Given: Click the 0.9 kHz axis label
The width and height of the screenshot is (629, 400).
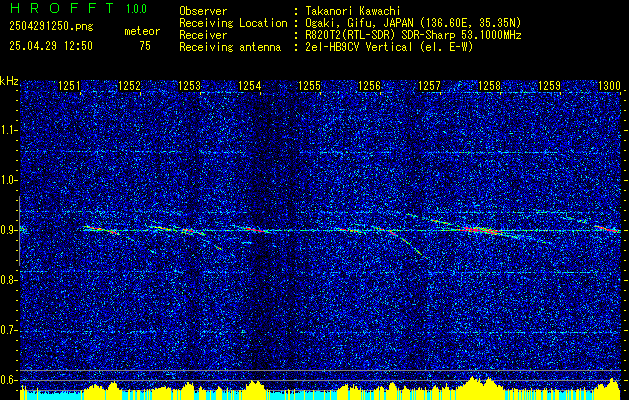Looking at the screenshot, I should tap(7, 230).
